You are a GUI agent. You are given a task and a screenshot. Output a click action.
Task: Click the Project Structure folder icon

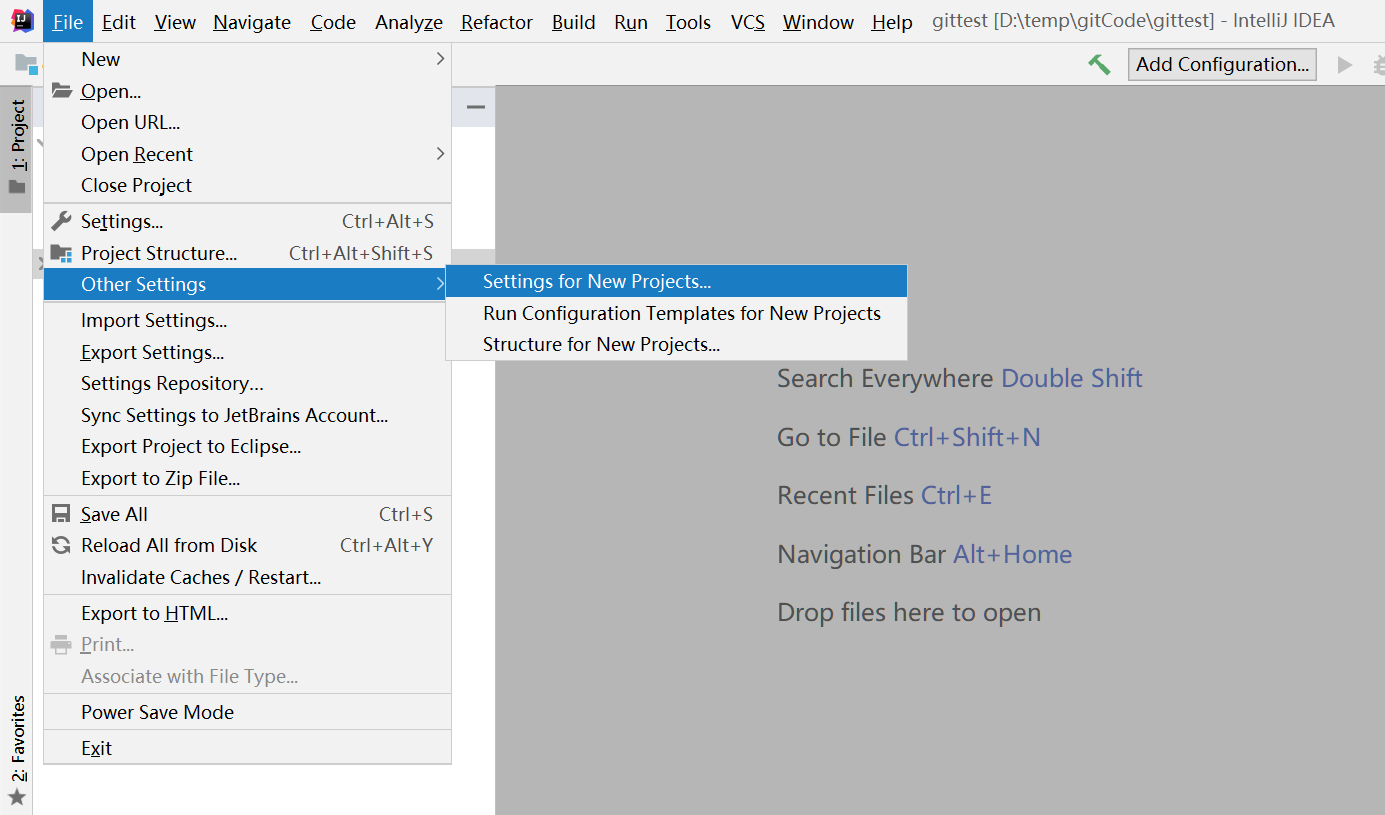62,253
